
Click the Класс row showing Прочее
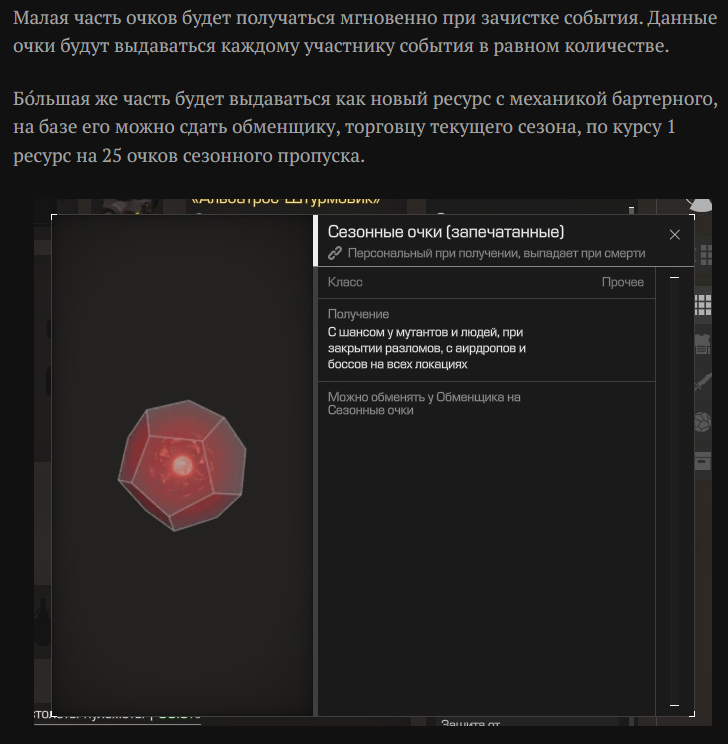tap(486, 282)
